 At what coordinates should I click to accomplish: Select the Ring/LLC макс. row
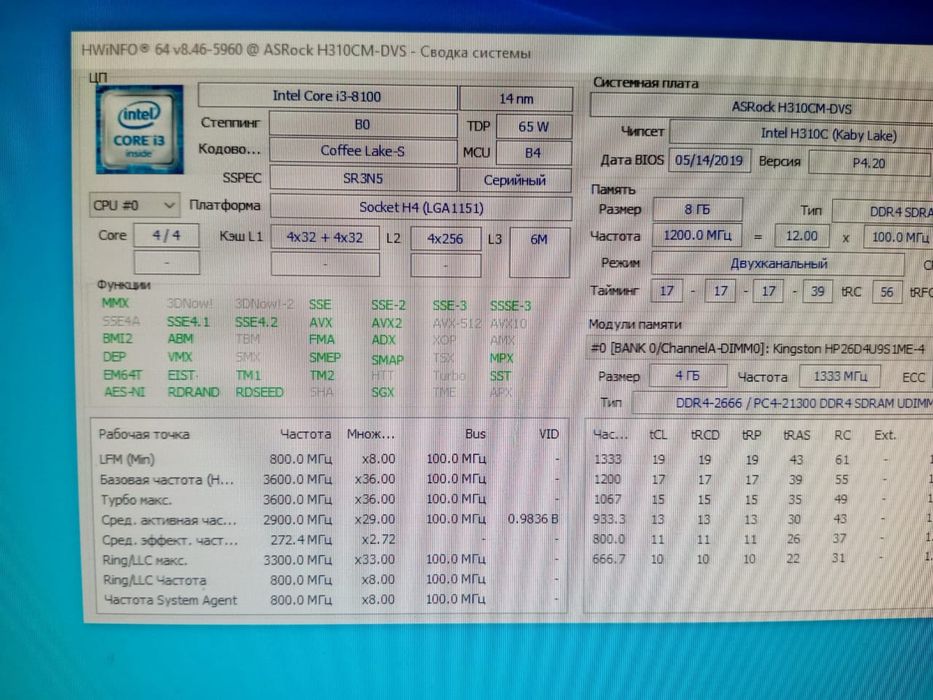pos(329,560)
